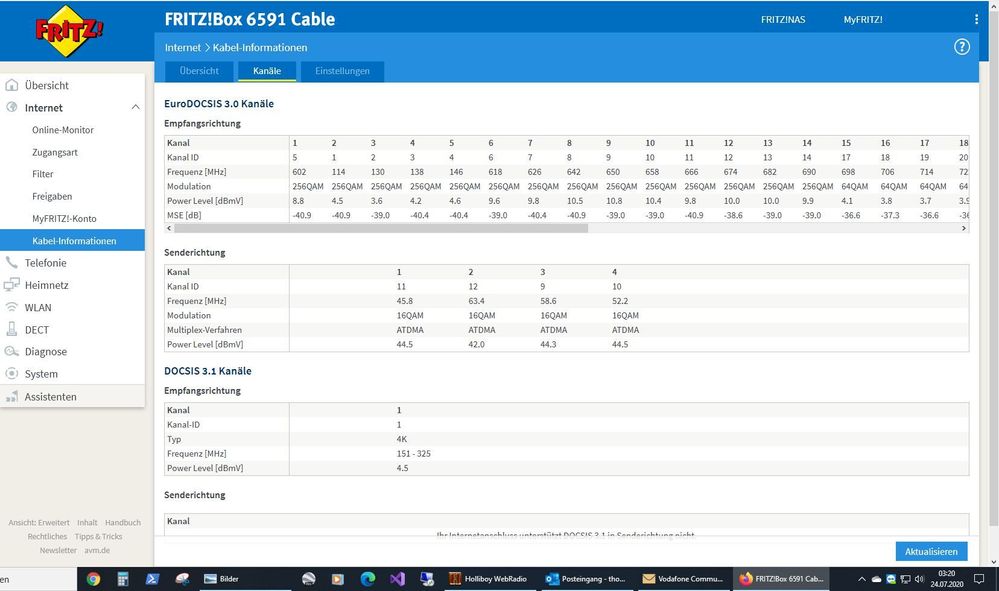The width and height of the screenshot is (999, 591).
Task: Open the Newsletter footer link
Action: click(58, 551)
